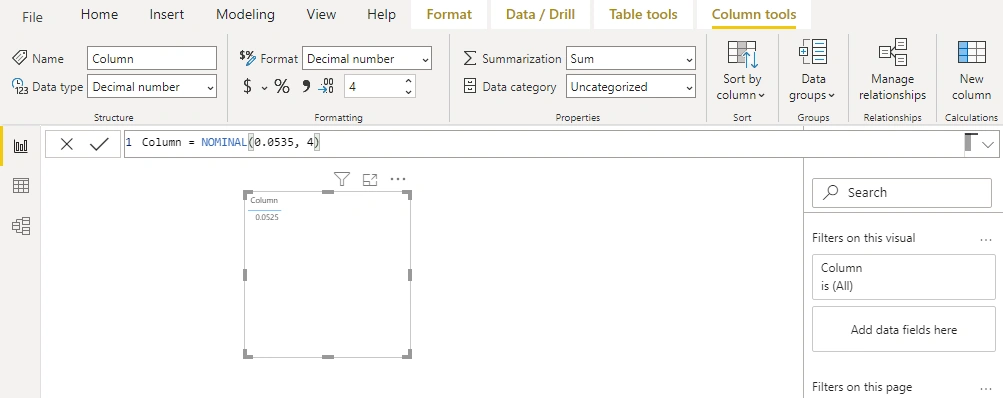Create a New column
Screen dimensions: 1003x398
[x=971, y=70]
